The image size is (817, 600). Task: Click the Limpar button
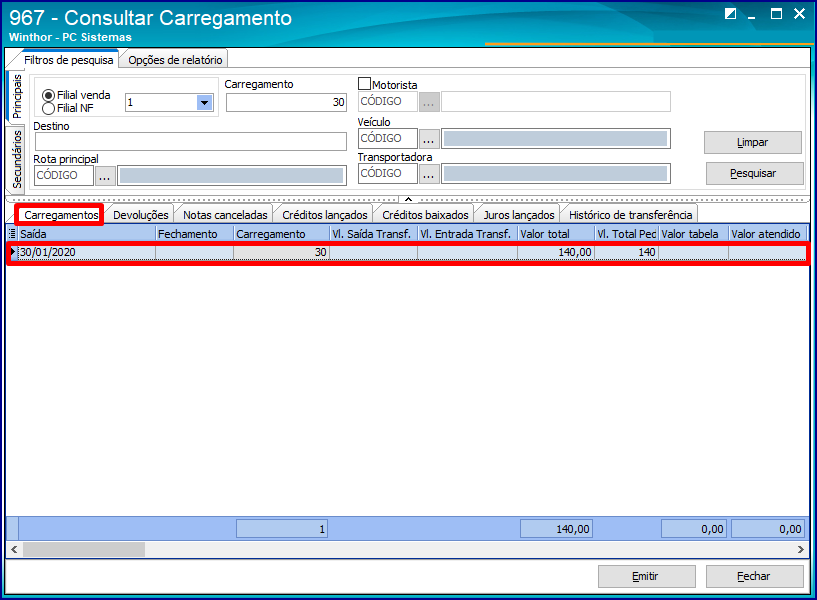(x=753, y=143)
